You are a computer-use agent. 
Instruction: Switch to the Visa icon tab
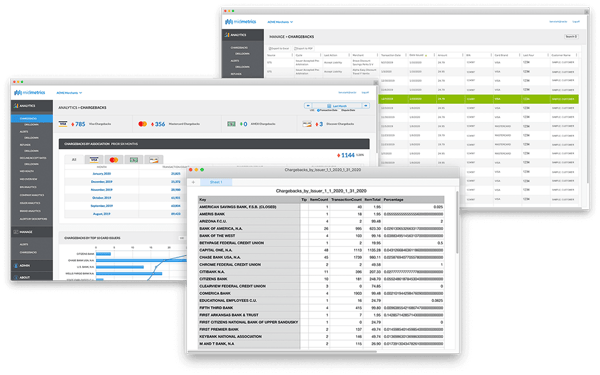94,160
